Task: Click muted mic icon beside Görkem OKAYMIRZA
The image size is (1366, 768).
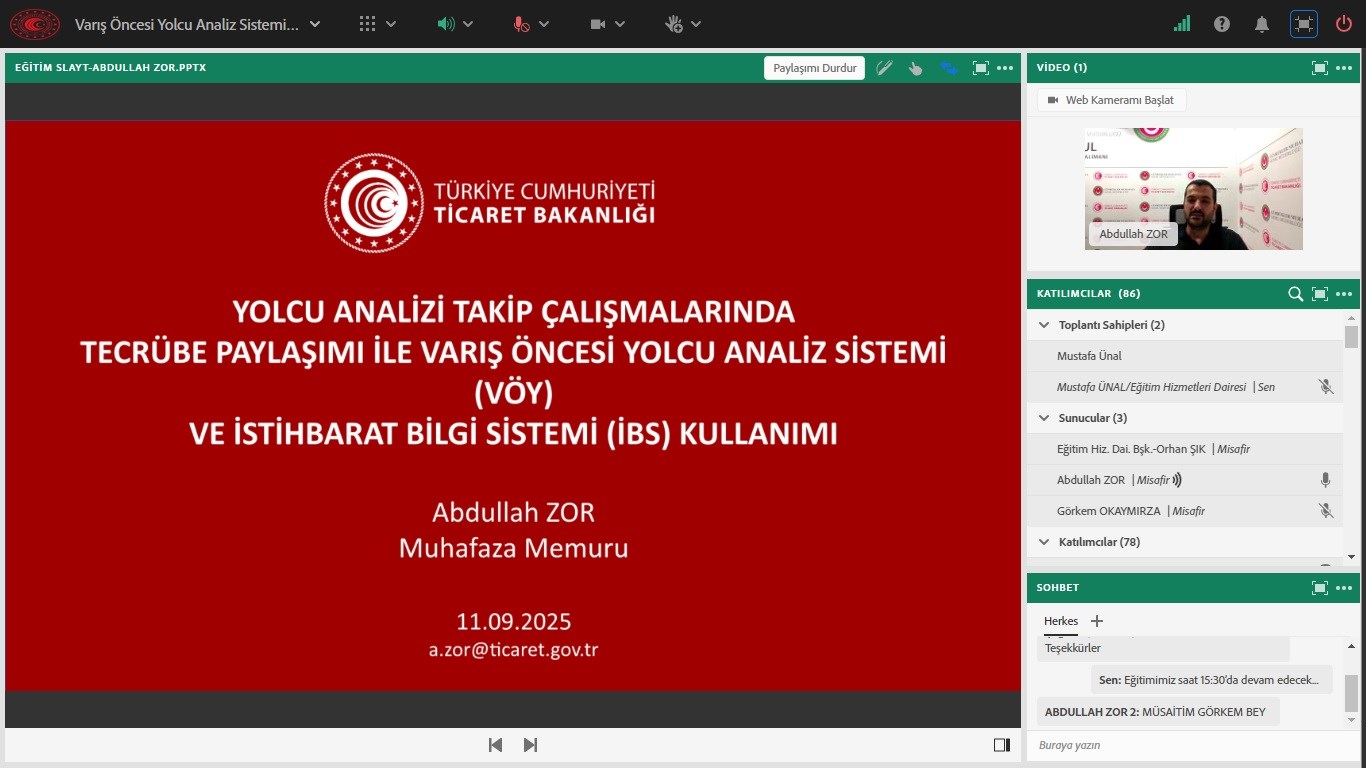Action: (1326, 511)
